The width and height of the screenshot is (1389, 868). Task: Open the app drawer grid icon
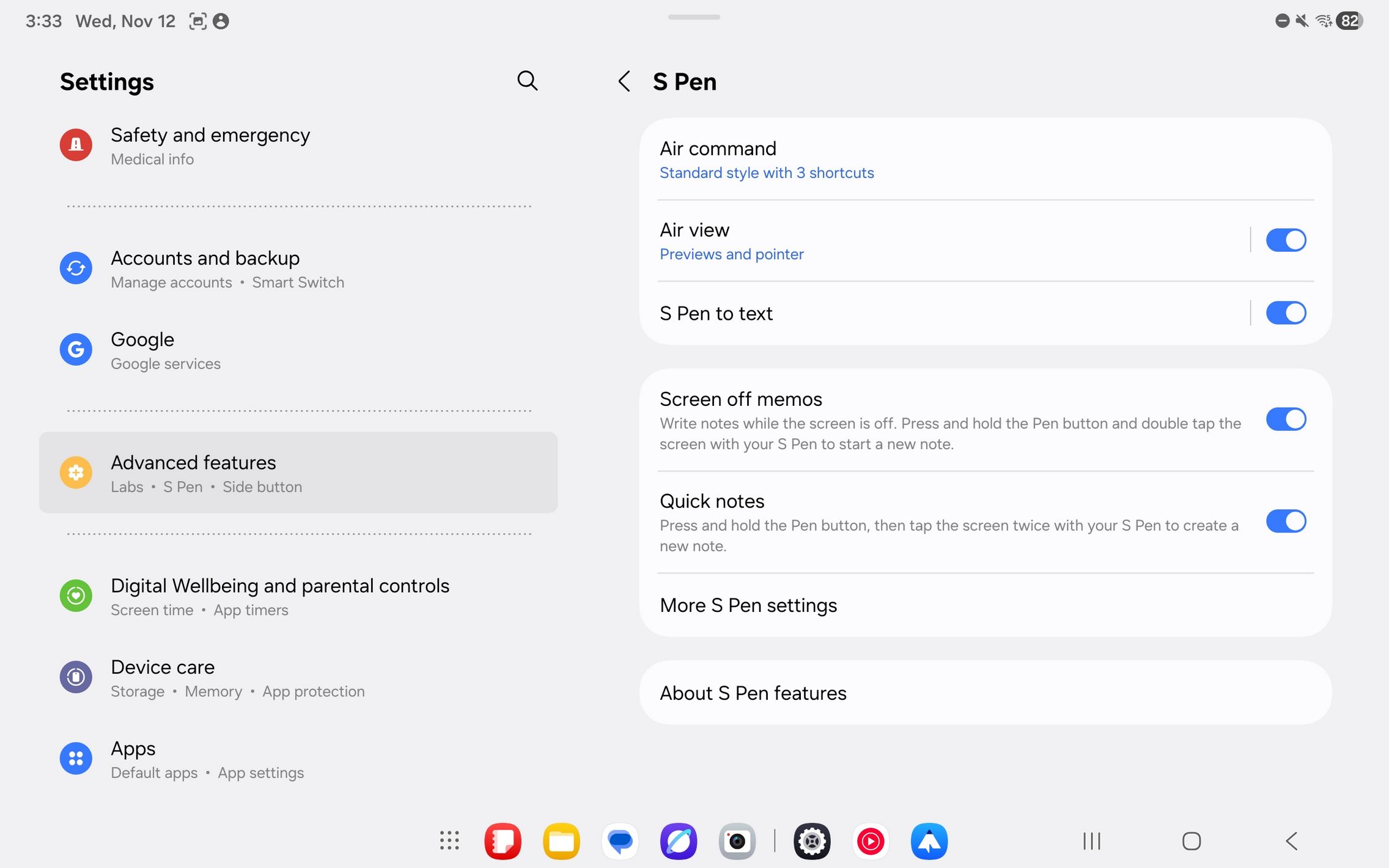click(x=449, y=841)
